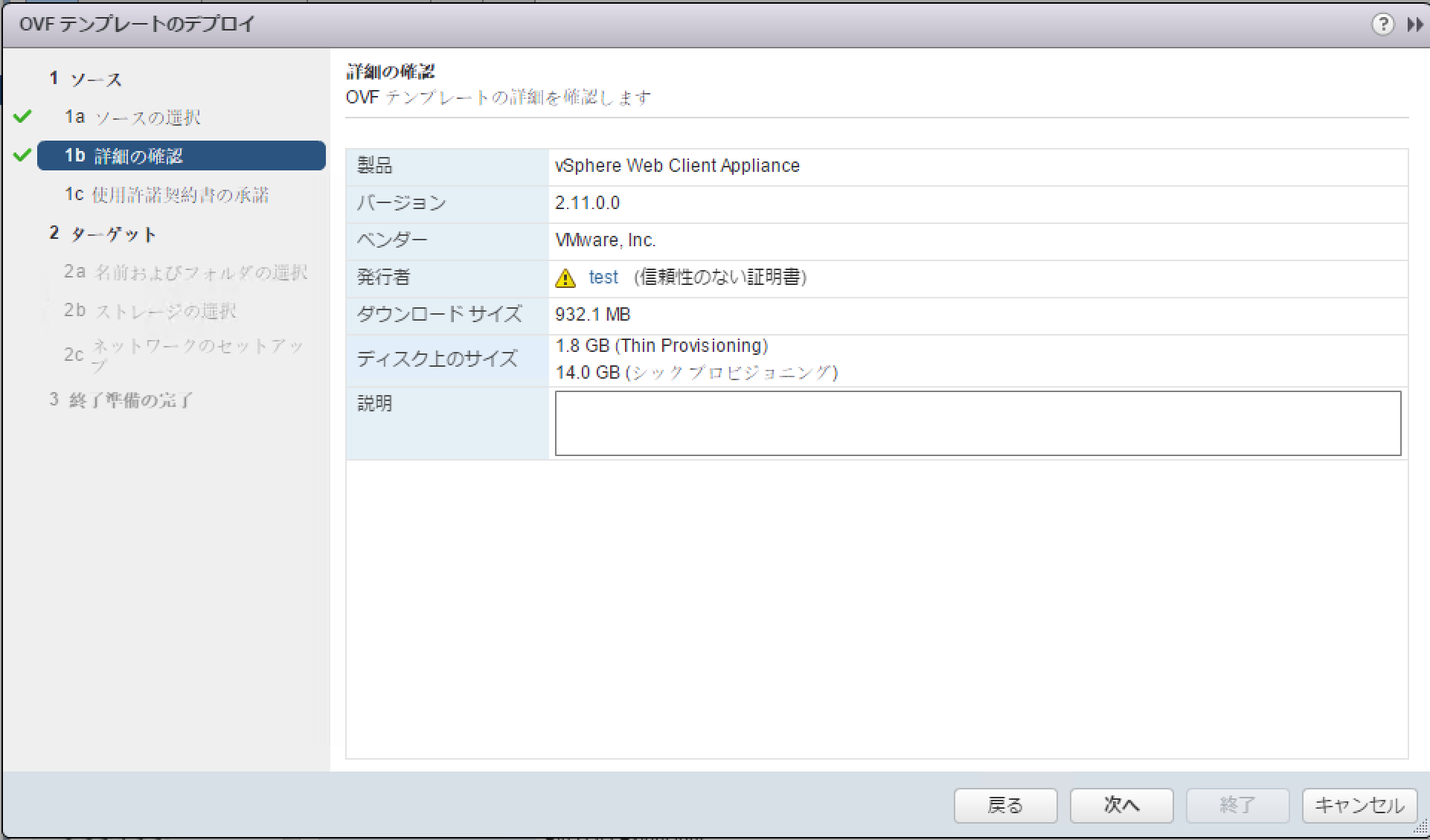Image resolution: width=1430 pixels, height=840 pixels.
Task: Select step 2a 名前およびフォルダの選択
Action: click(x=186, y=272)
